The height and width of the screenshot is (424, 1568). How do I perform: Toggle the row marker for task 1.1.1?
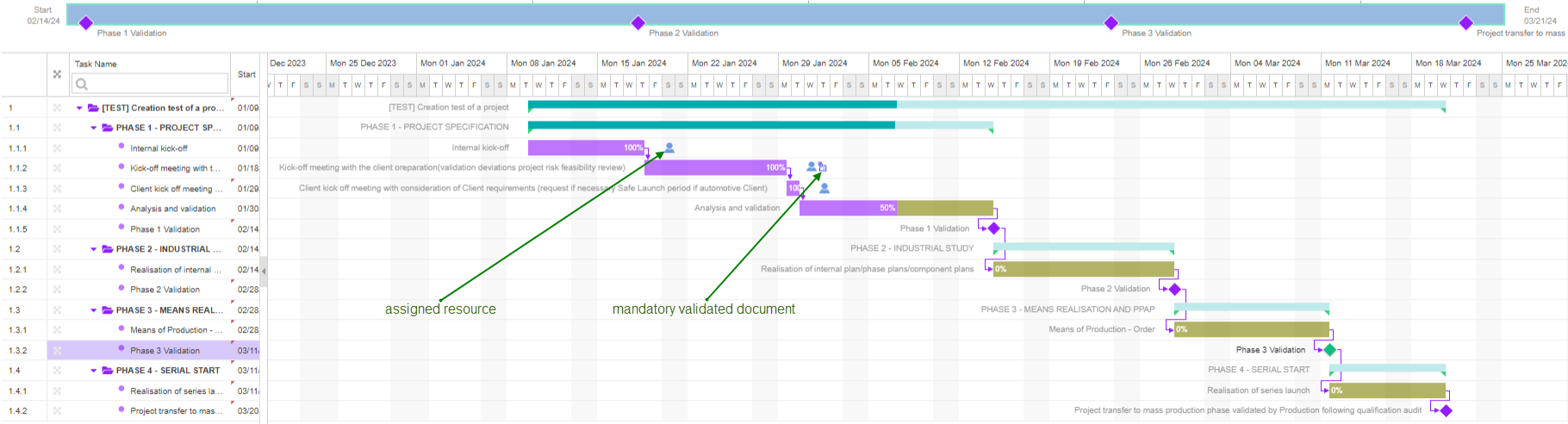tap(57, 148)
